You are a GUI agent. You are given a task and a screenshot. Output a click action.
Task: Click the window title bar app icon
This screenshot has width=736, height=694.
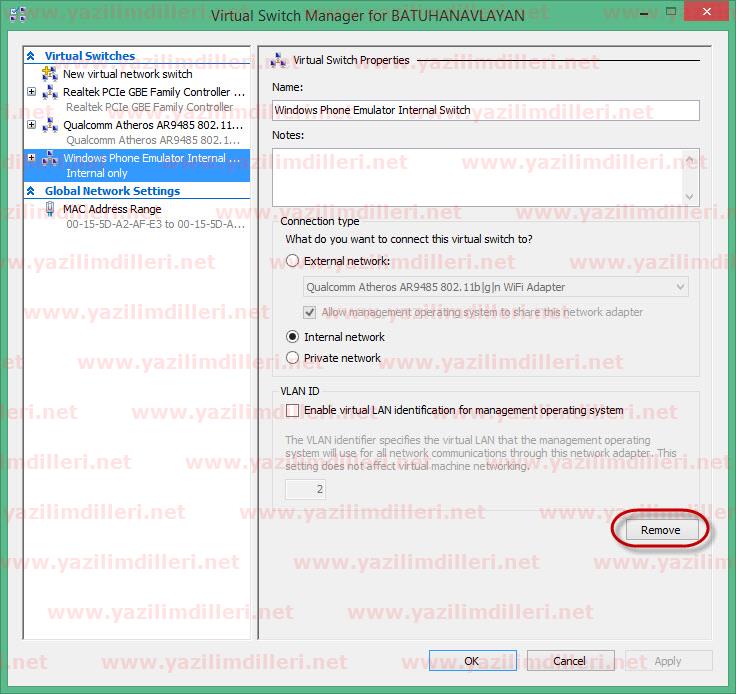[18, 15]
